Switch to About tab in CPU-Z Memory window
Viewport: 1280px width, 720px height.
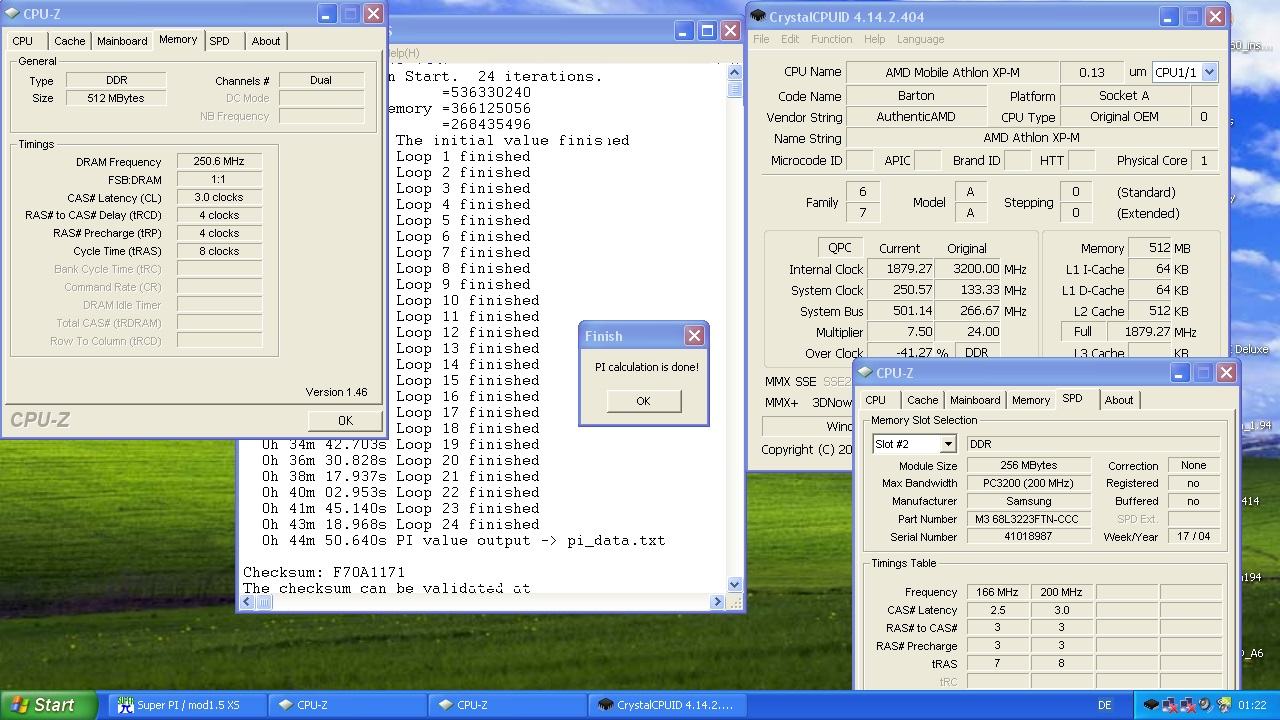(x=266, y=41)
